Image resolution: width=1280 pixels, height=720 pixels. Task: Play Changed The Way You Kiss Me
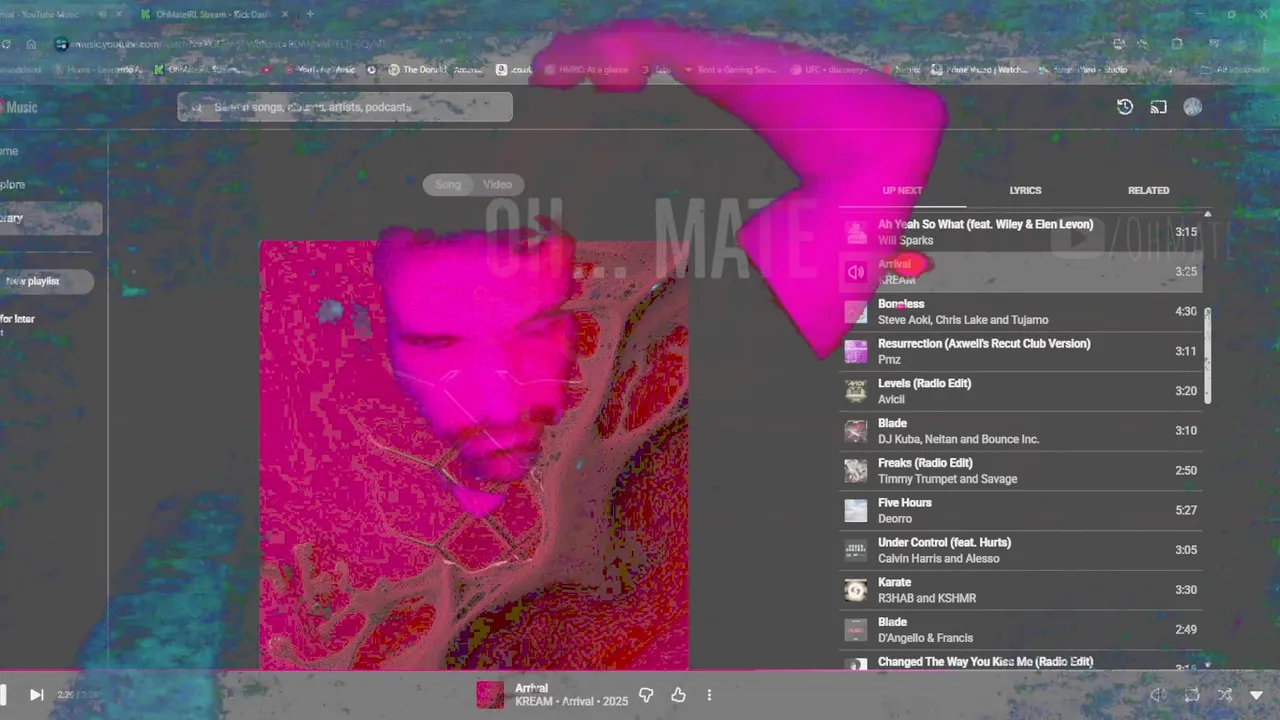coord(1020,662)
